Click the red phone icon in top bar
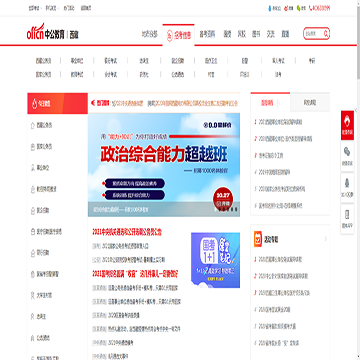360x360 pixels. (311, 8)
